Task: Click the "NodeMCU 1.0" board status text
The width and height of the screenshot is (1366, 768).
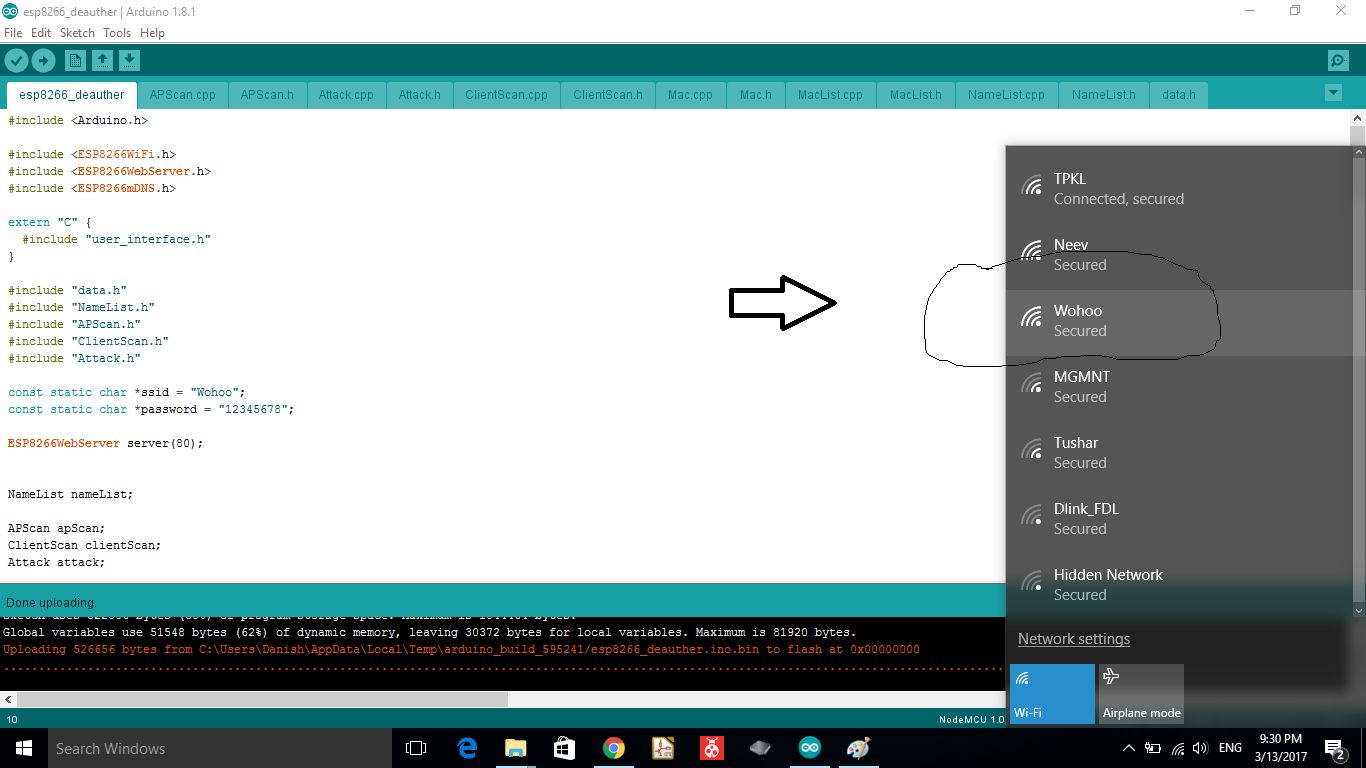Action: pyautogui.click(x=971, y=720)
